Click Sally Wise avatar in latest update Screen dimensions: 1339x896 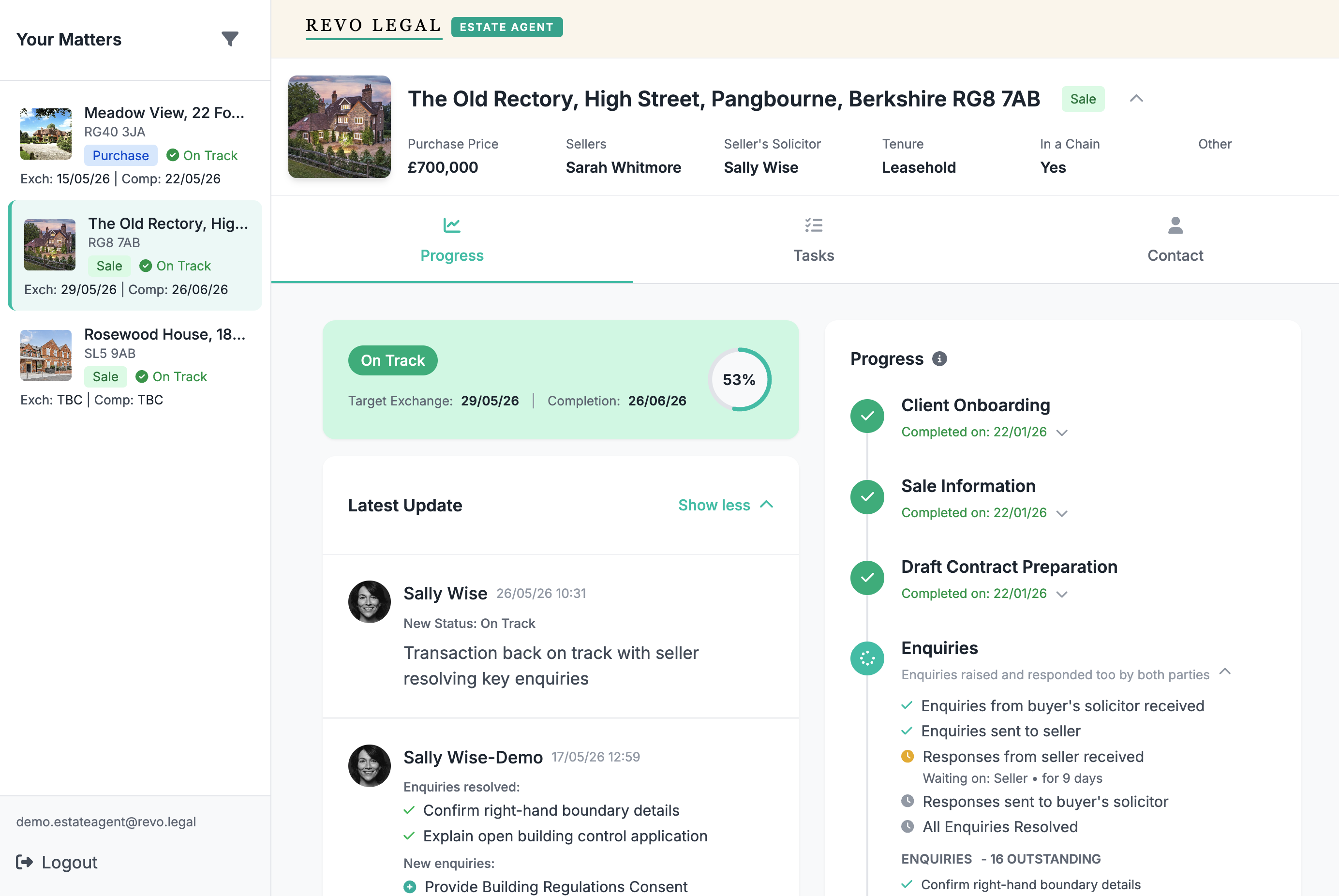(369, 602)
